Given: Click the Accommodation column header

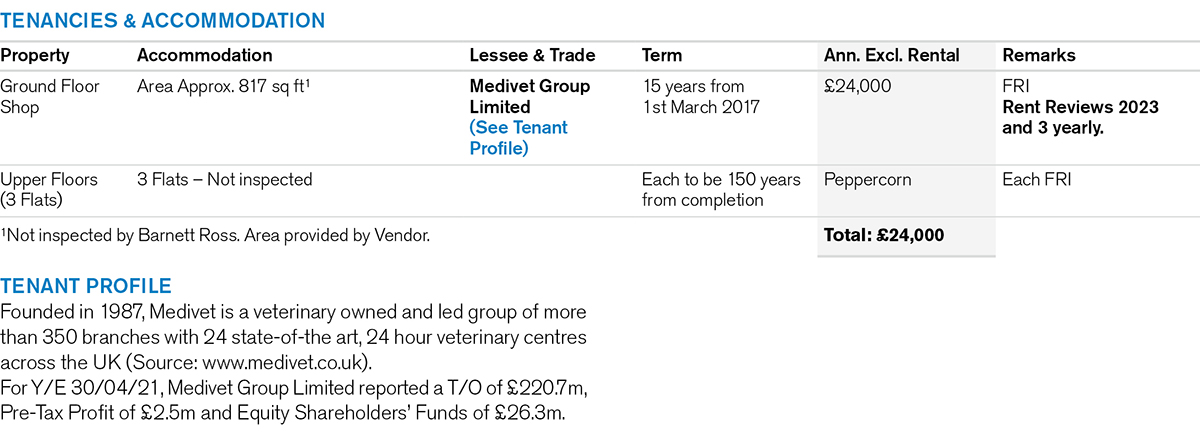Looking at the screenshot, I should click(204, 56).
